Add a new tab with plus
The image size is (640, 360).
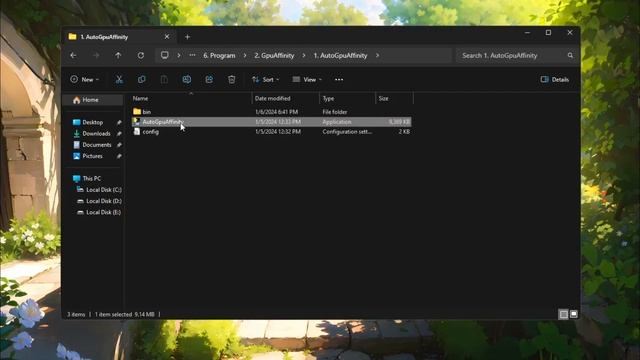tap(187, 37)
